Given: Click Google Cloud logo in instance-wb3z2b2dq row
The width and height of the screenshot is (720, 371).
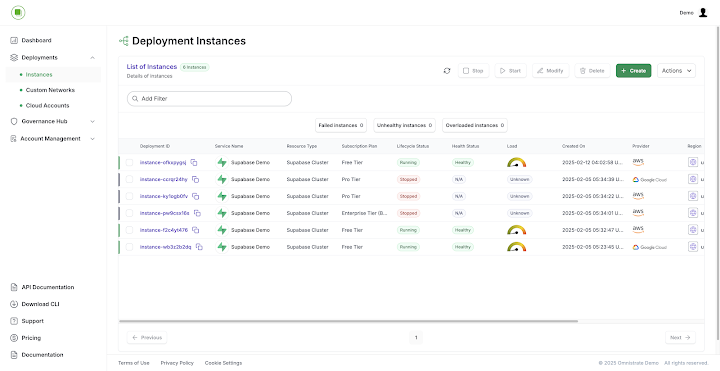Looking at the screenshot, I should click(650, 247).
